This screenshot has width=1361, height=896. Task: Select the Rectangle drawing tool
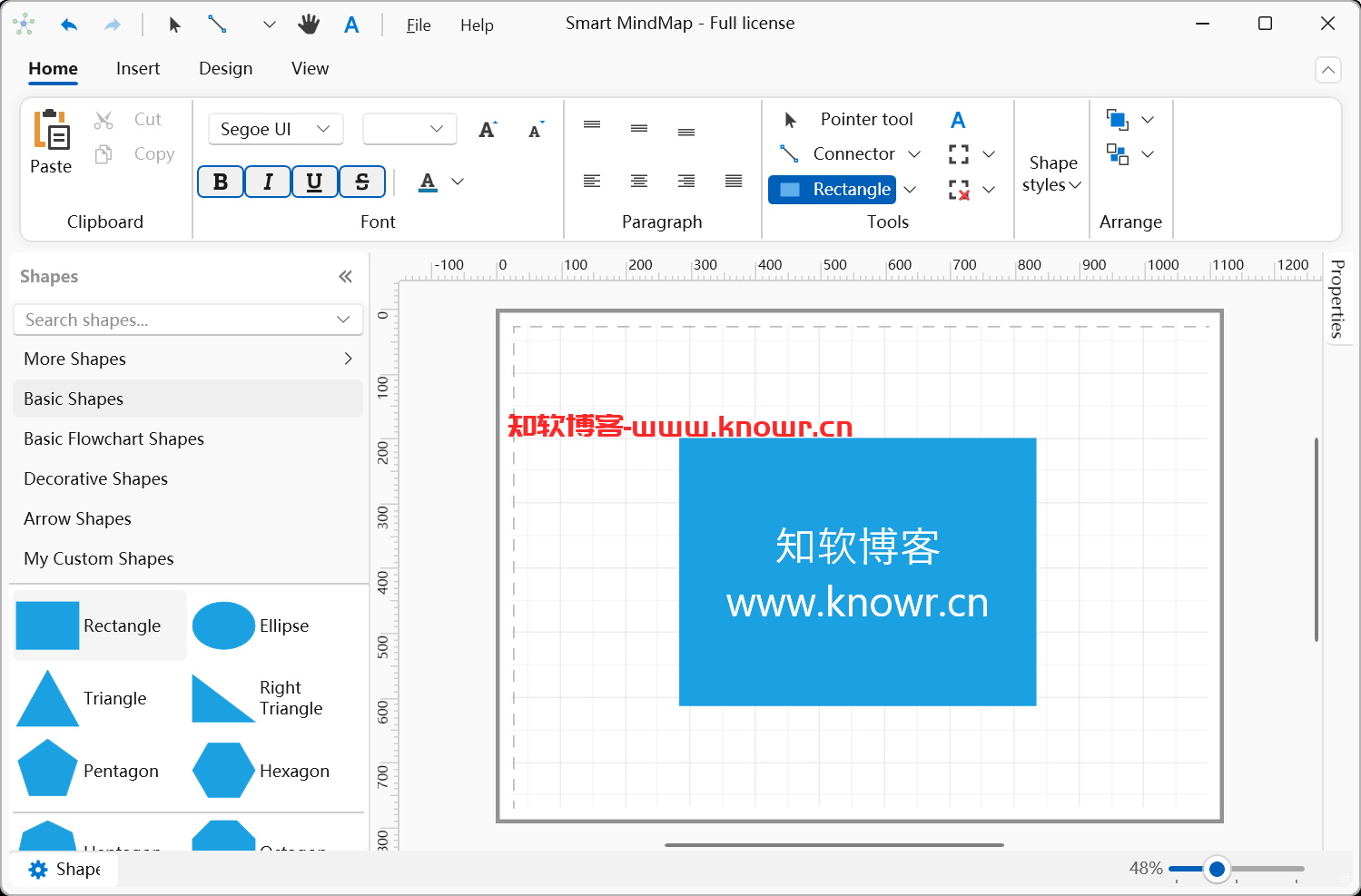[833, 189]
